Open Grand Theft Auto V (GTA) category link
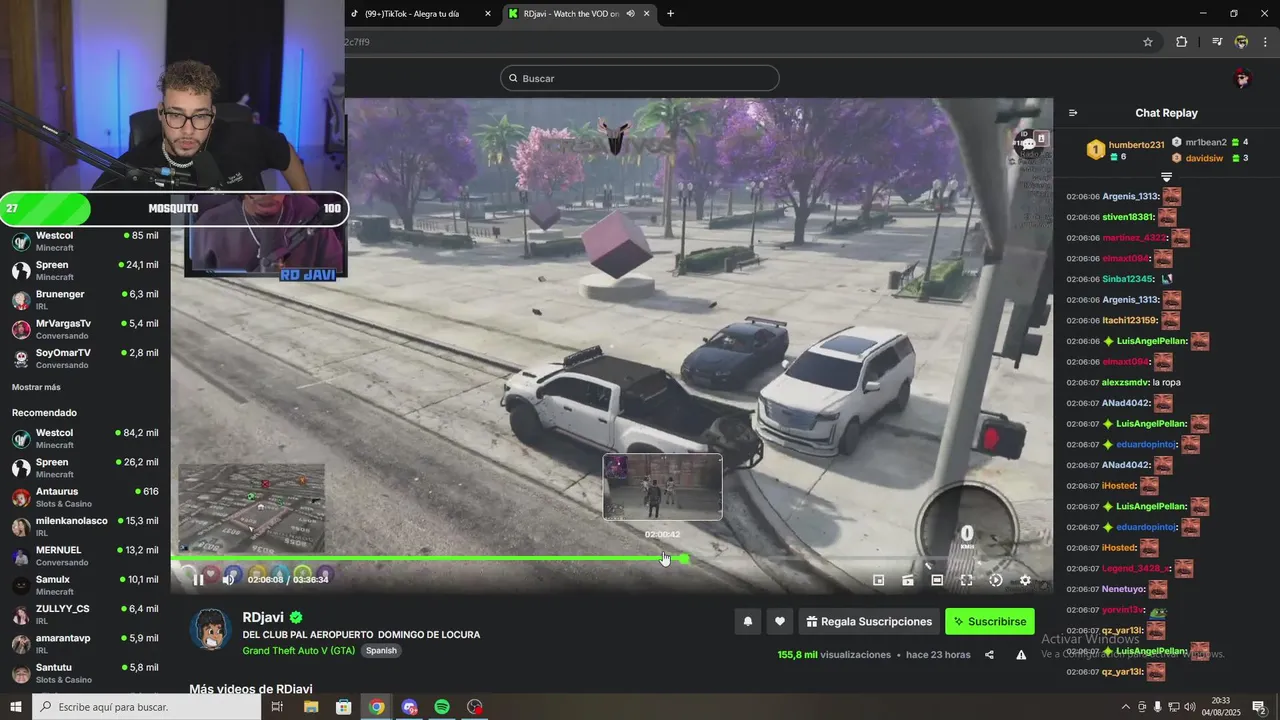1280x720 pixels. click(298, 651)
